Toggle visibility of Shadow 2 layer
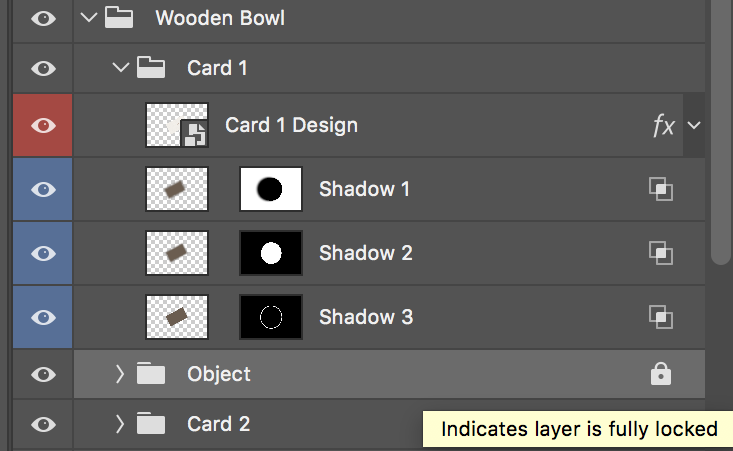The height and width of the screenshot is (451, 733). 43,253
